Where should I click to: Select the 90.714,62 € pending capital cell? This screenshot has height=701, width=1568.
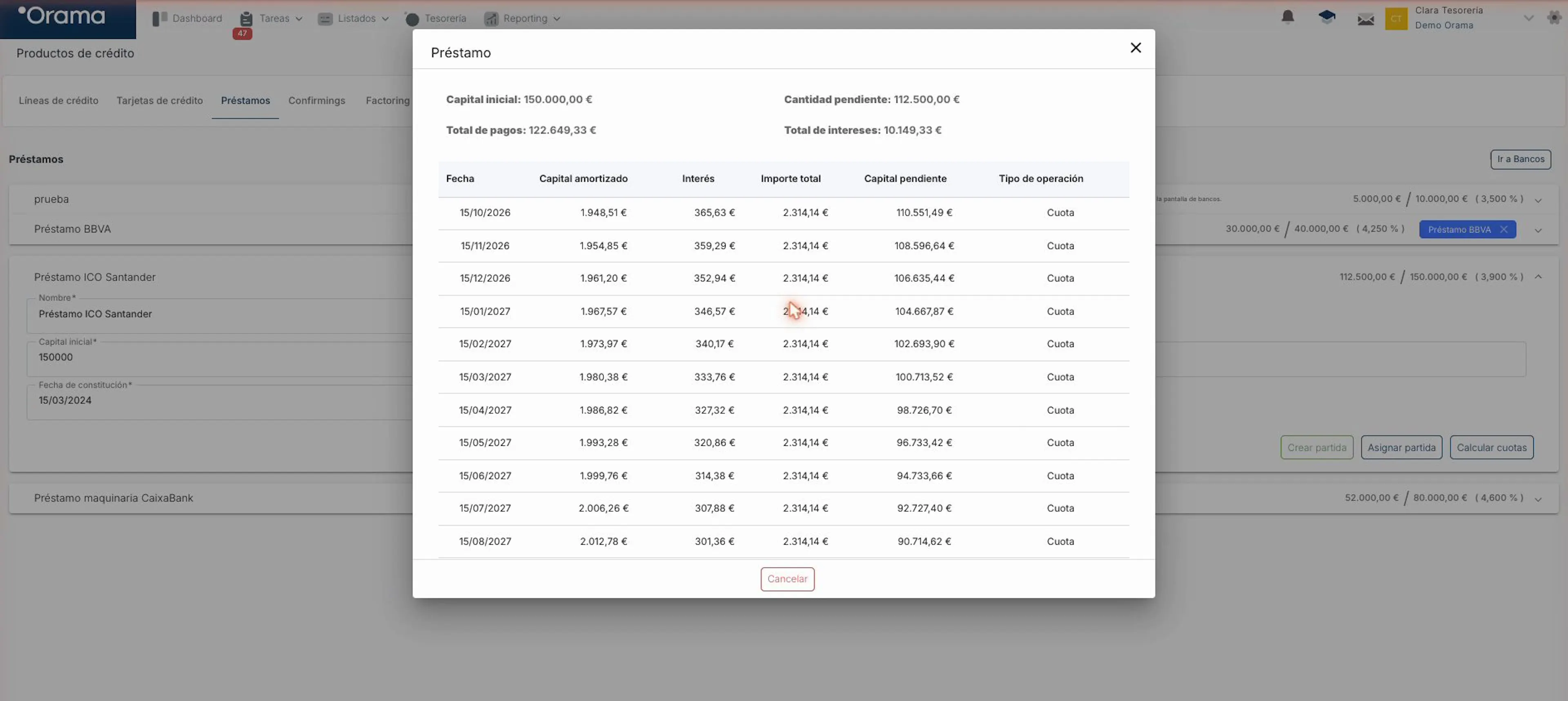[924, 542]
